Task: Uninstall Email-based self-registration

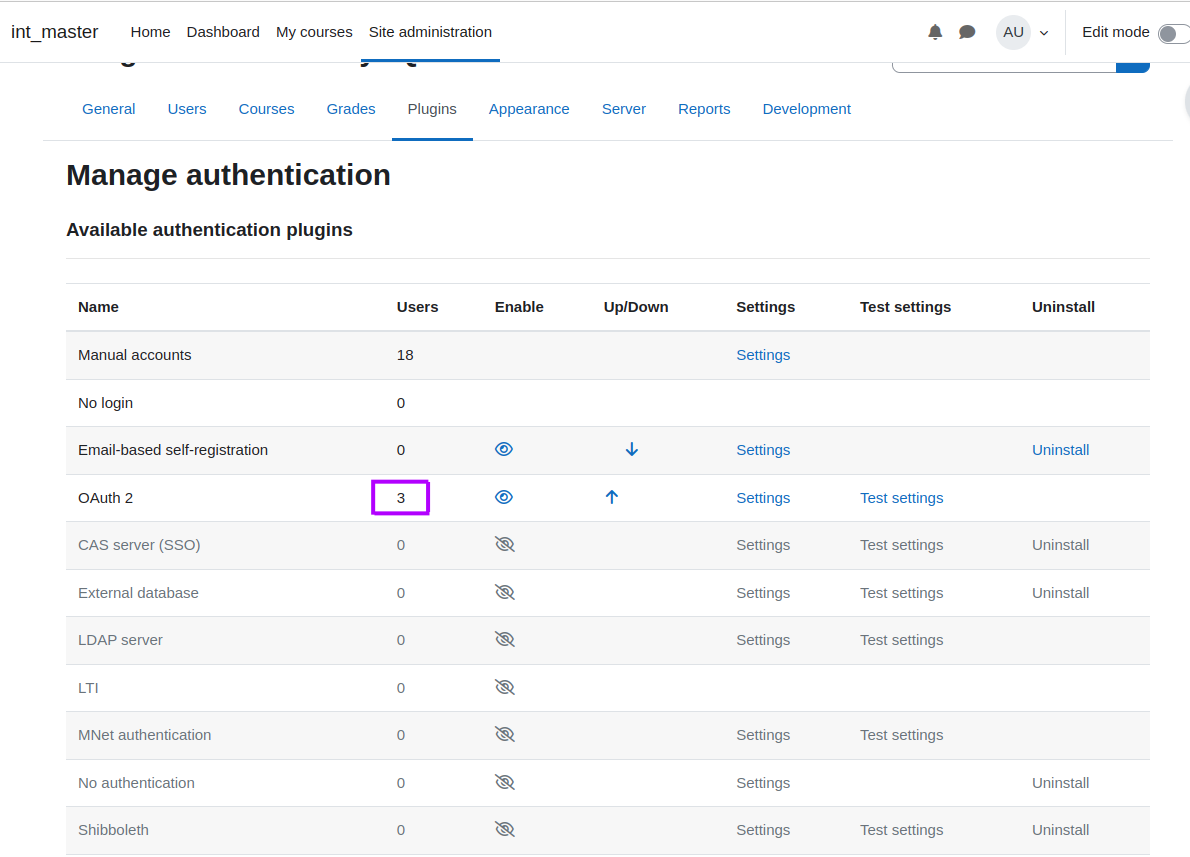Action: [1060, 450]
